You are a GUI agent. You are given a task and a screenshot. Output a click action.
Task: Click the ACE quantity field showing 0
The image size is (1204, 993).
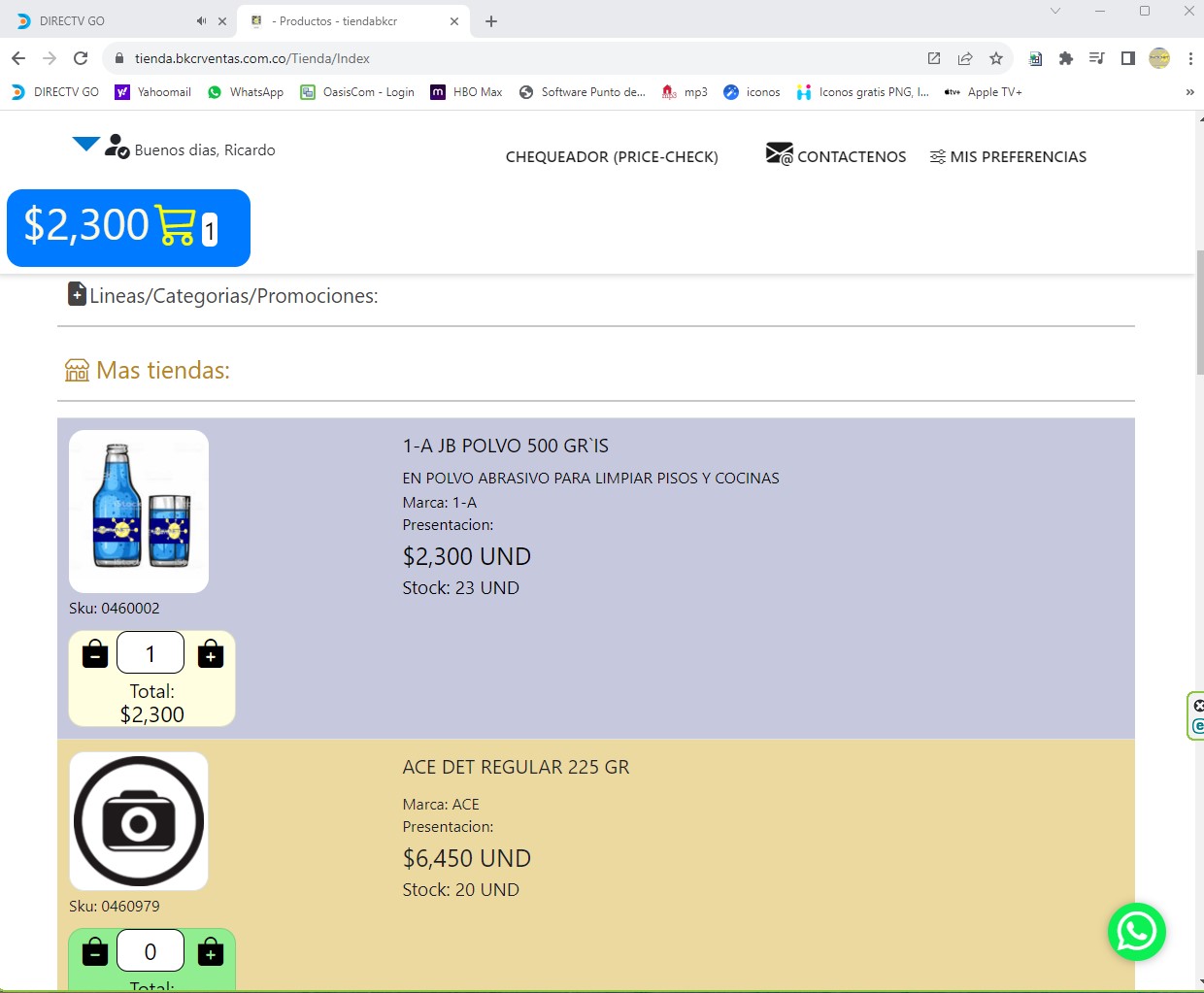[150, 950]
